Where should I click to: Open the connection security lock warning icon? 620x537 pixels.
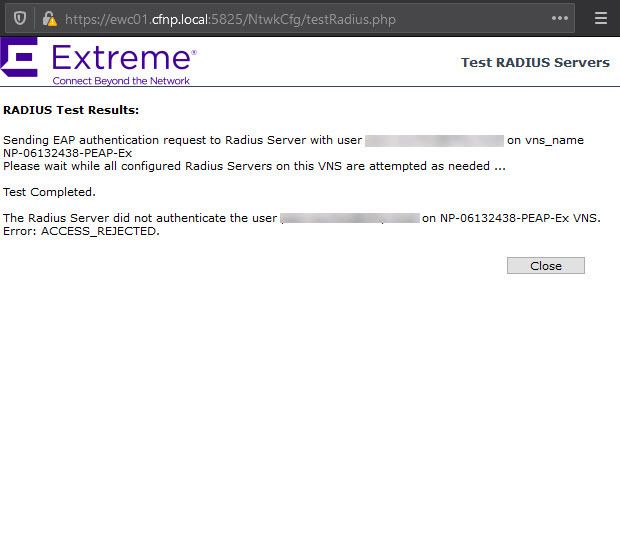point(49,19)
